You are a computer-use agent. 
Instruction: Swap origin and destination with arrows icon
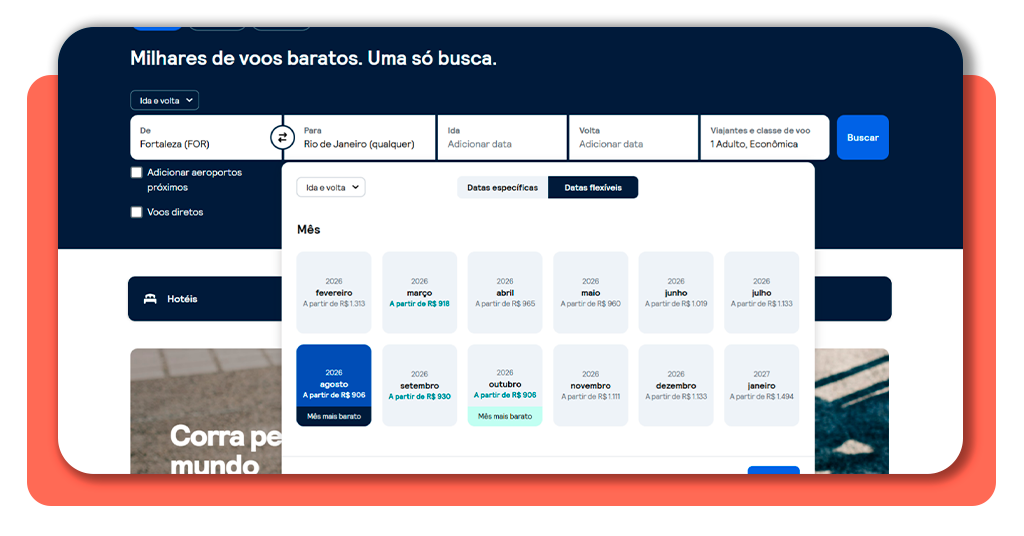click(282, 138)
